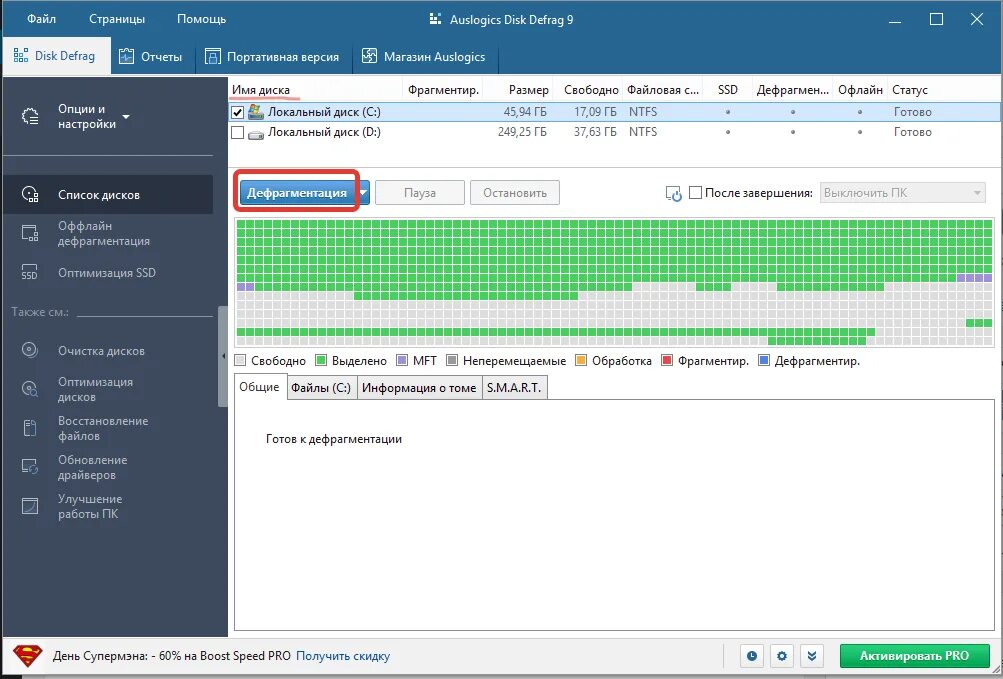
Task: Click the Список дисков sidebar icon
Action: (x=30, y=194)
